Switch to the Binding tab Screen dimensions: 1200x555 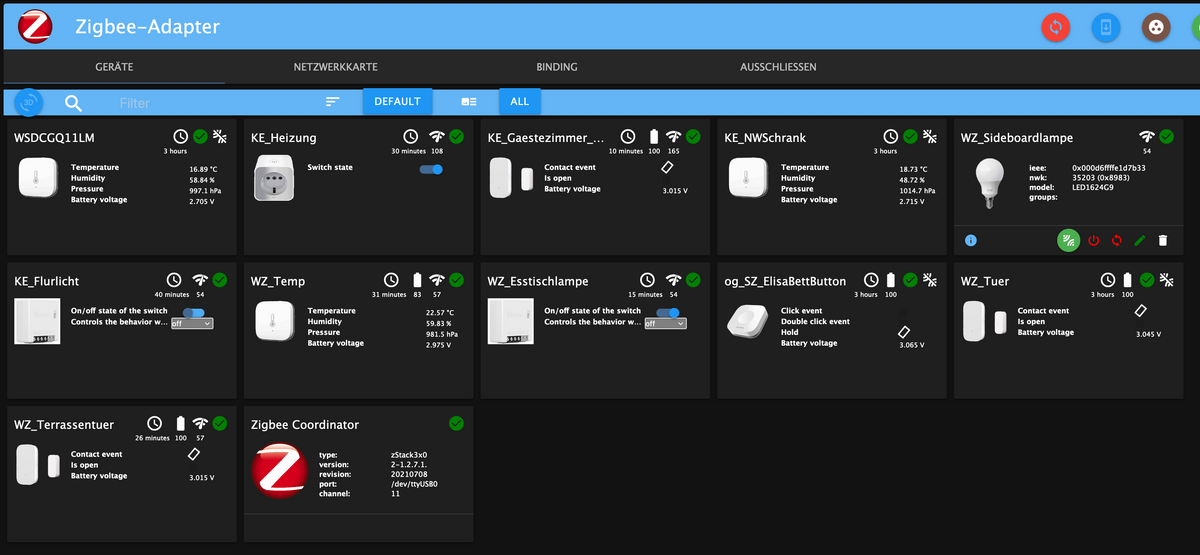click(557, 67)
